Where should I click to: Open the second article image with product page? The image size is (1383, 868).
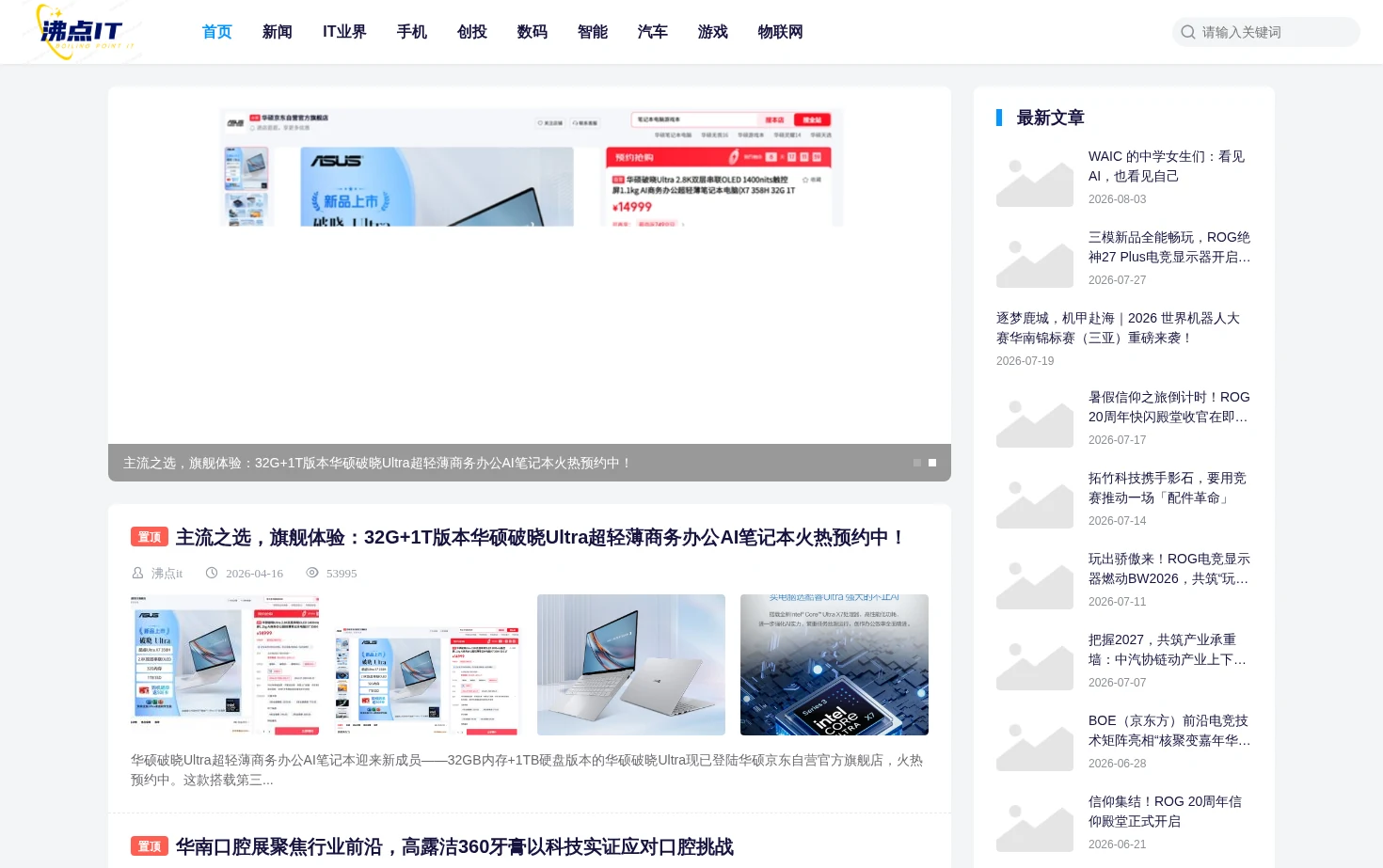pos(428,665)
